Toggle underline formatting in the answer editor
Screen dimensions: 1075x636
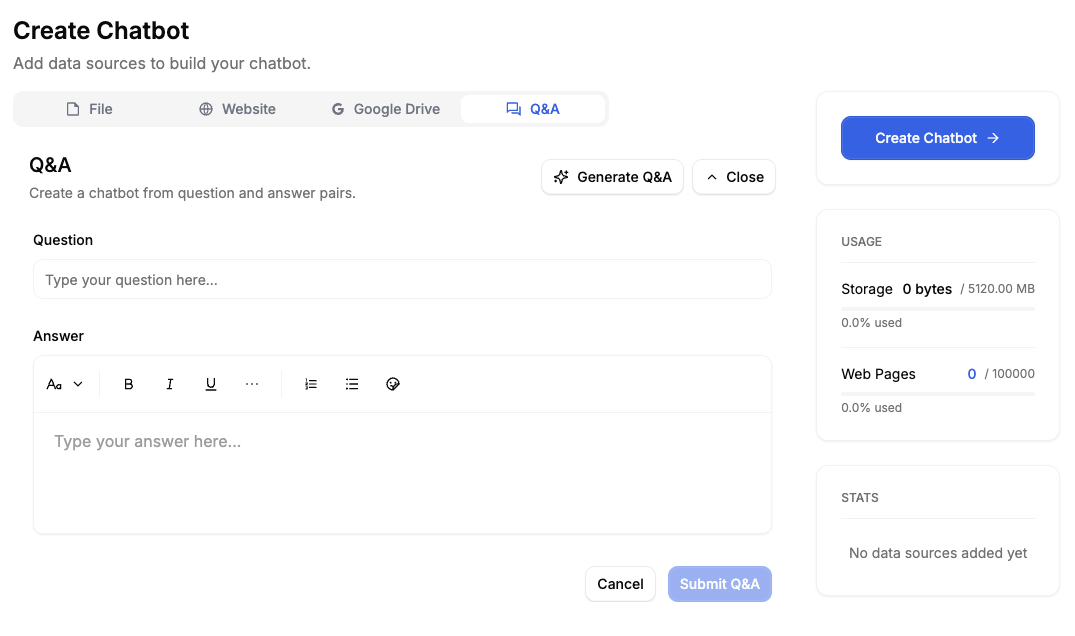tap(210, 383)
